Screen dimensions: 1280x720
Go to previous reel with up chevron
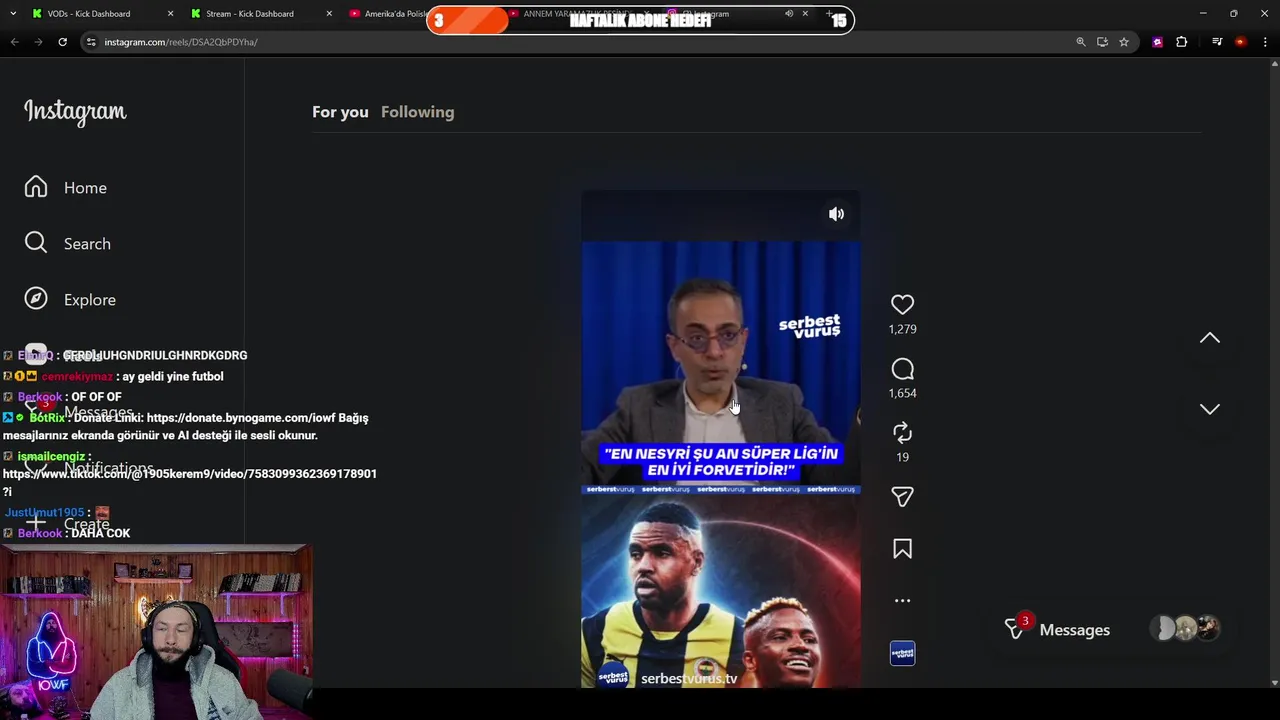point(1210,338)
